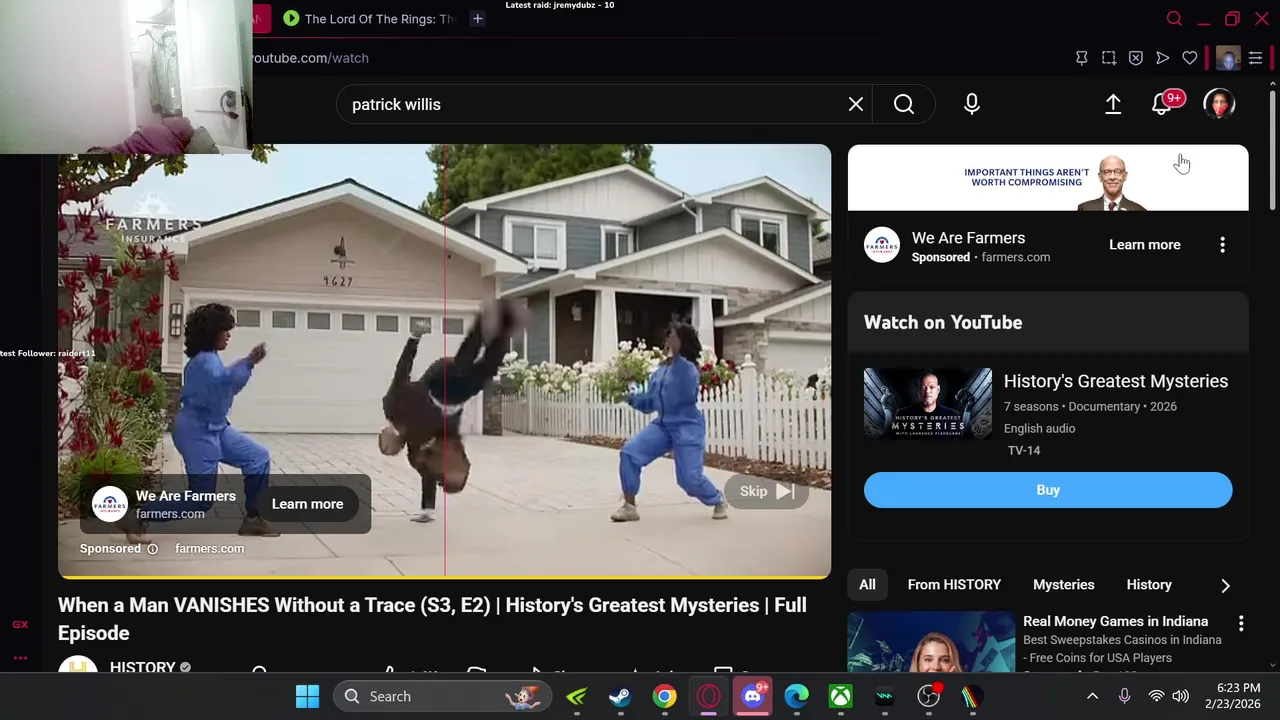Open the HISTORY channel name

(142, 666)
